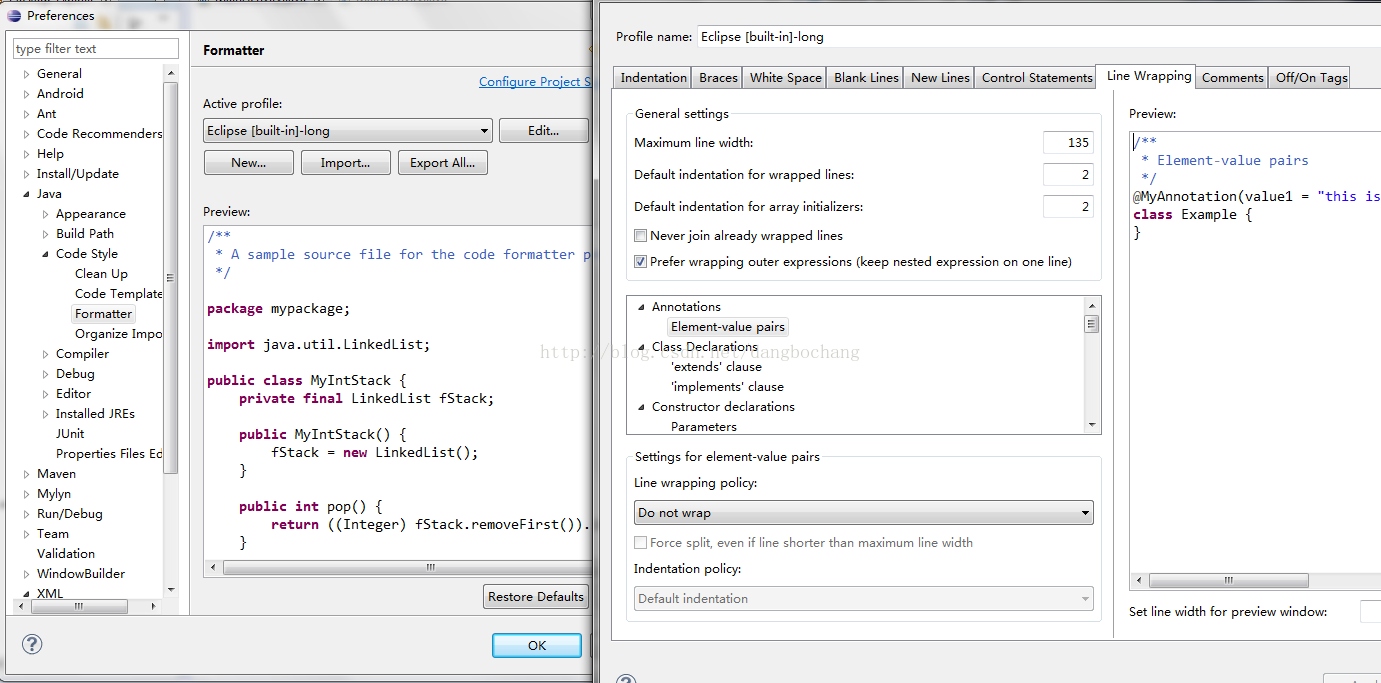This screenshot has width=1381, height=683.
Task: Select Install/Update preferences item
Action: pyautogui.click(x=78, y=174)
